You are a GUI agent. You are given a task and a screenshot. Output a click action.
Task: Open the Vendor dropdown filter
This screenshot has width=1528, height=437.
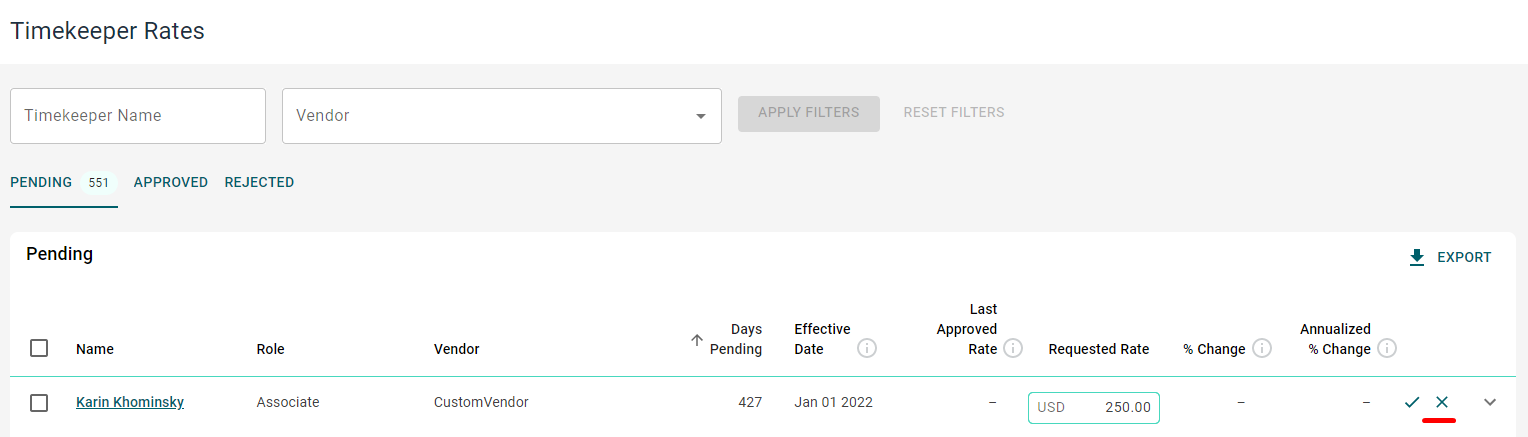pos(502,116)
